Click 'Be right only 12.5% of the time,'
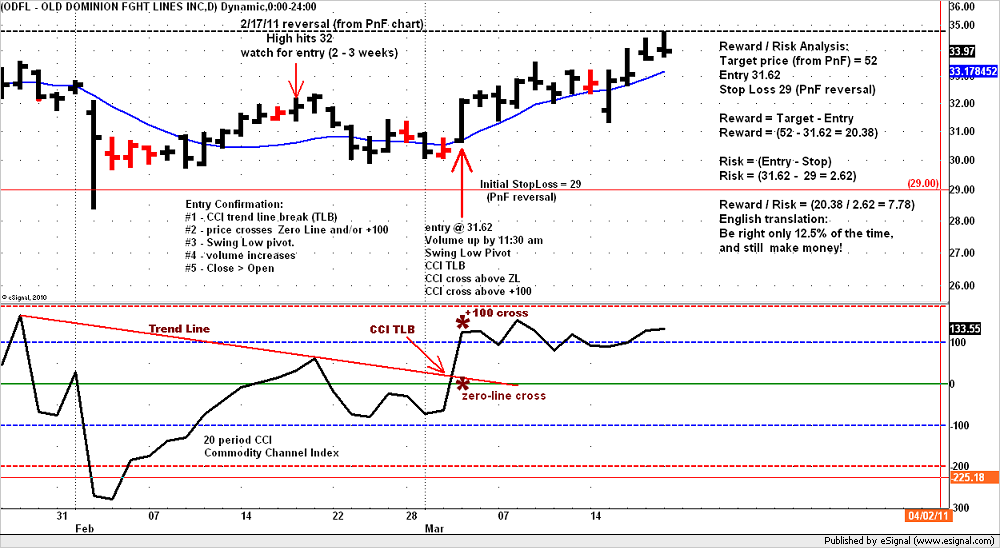This screenshot has height=548, width=1000. (x=806, y=233)
